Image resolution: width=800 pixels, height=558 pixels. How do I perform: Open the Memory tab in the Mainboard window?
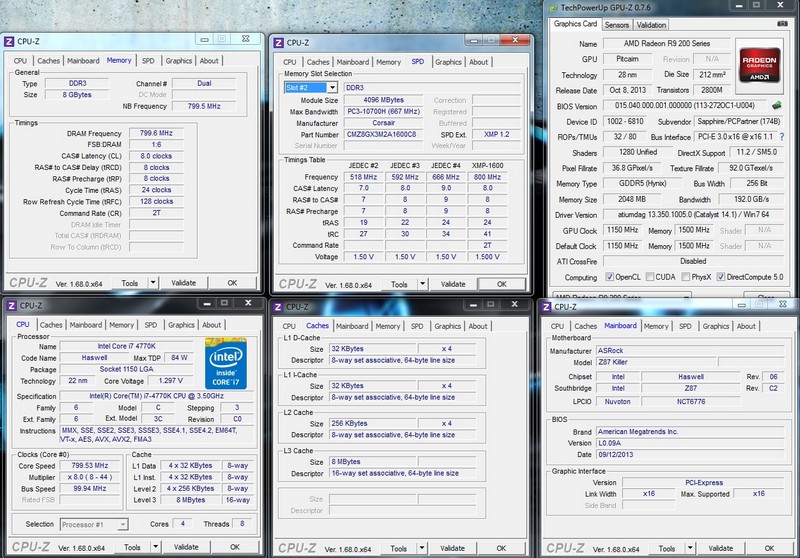(656, 326)
